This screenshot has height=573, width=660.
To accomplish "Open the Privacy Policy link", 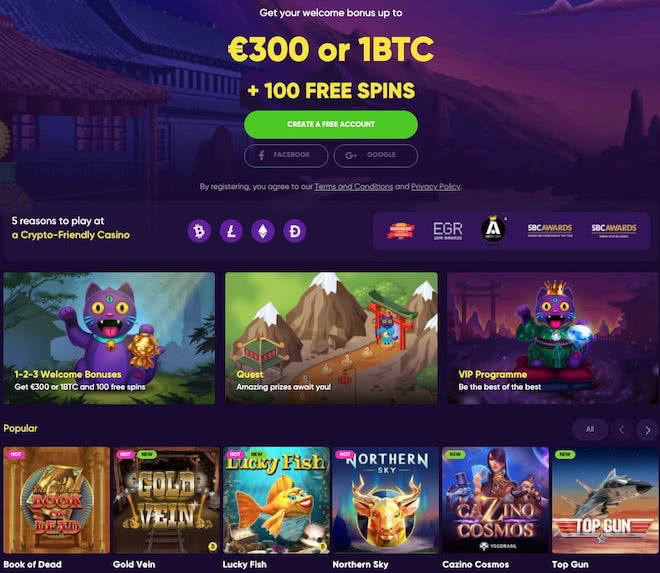I will [x=436, y=187].
